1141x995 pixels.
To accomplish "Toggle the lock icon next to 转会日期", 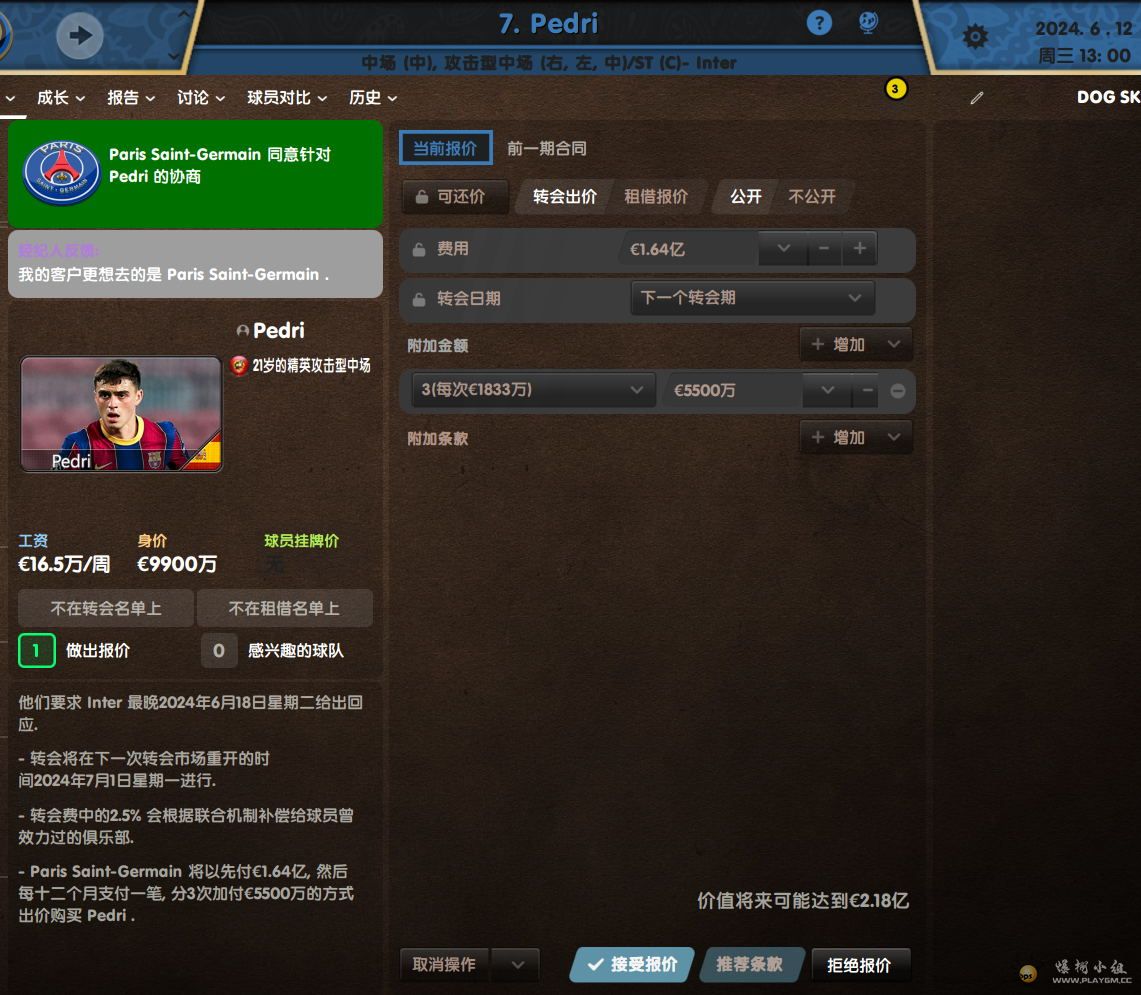I will (x=418, y=299).
